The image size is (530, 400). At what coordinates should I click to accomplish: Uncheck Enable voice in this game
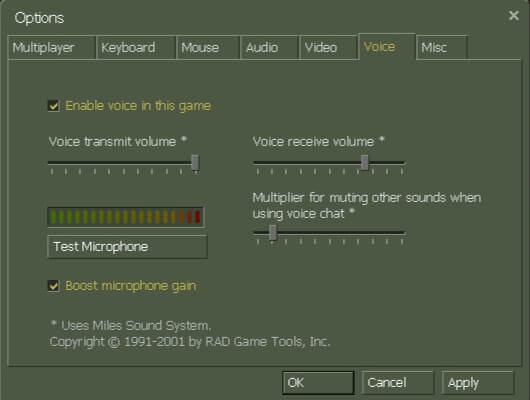53,106
